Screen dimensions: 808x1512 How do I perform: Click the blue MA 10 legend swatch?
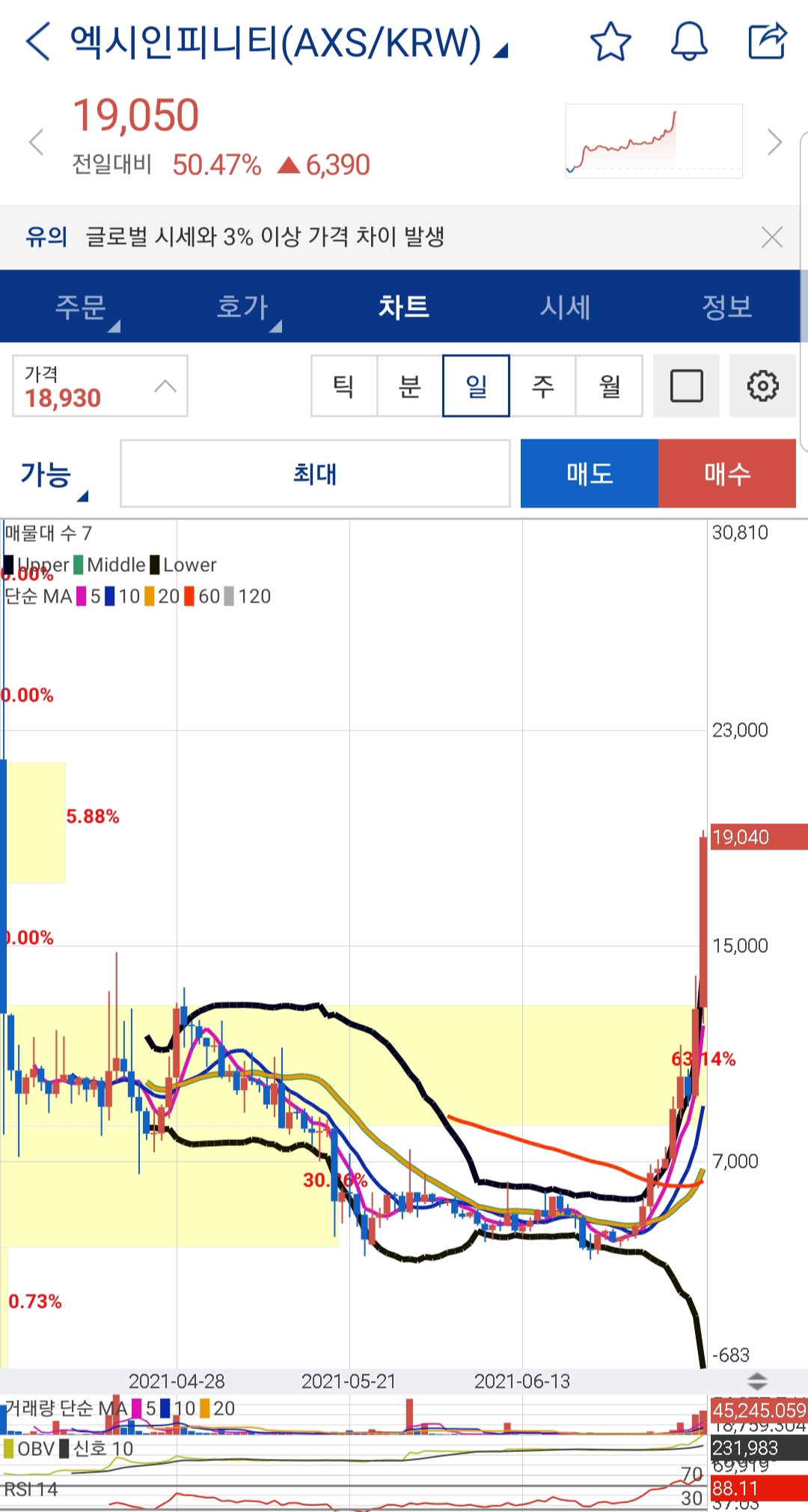click(110, 596)
